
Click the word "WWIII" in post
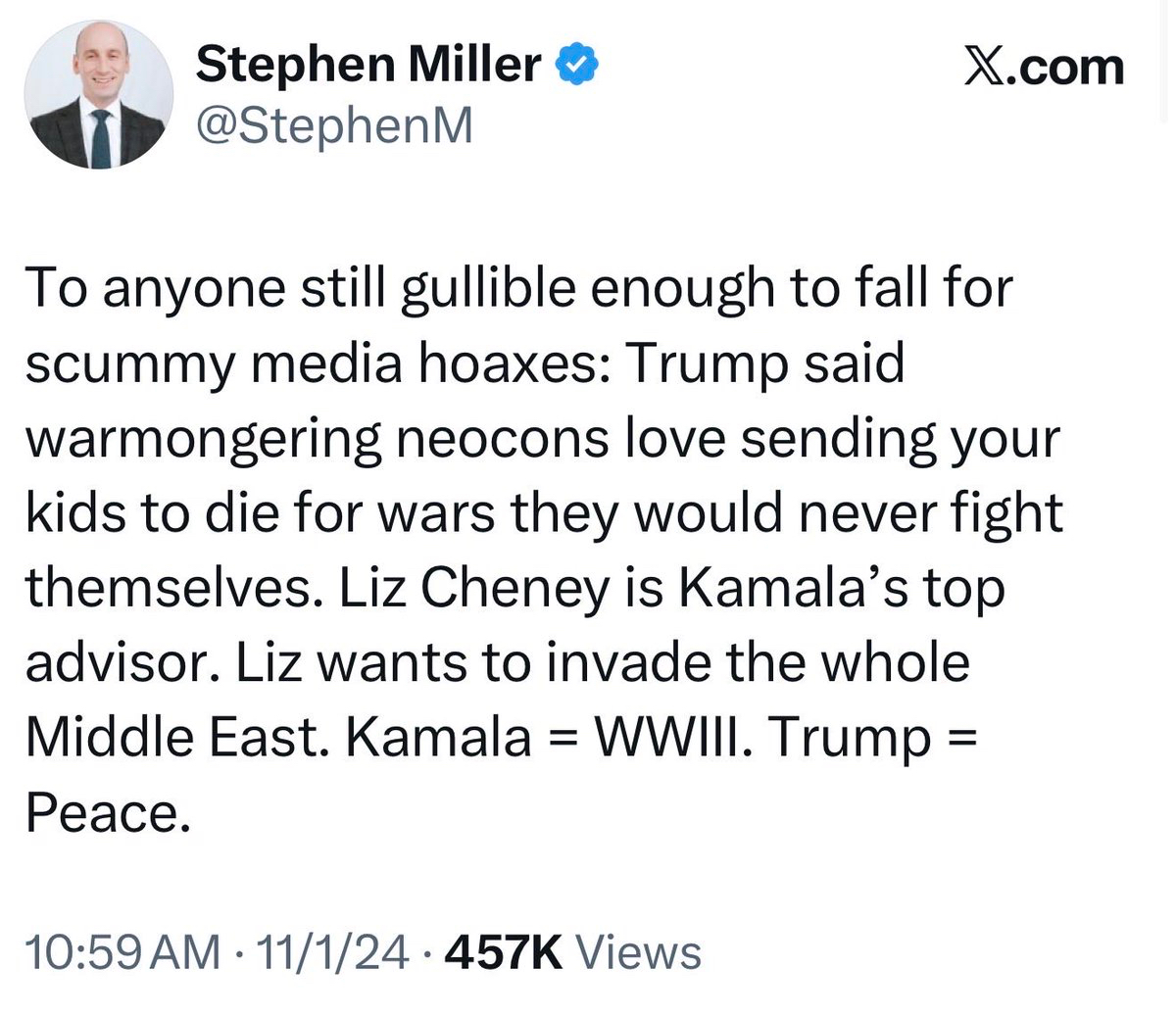click(667, 737)
